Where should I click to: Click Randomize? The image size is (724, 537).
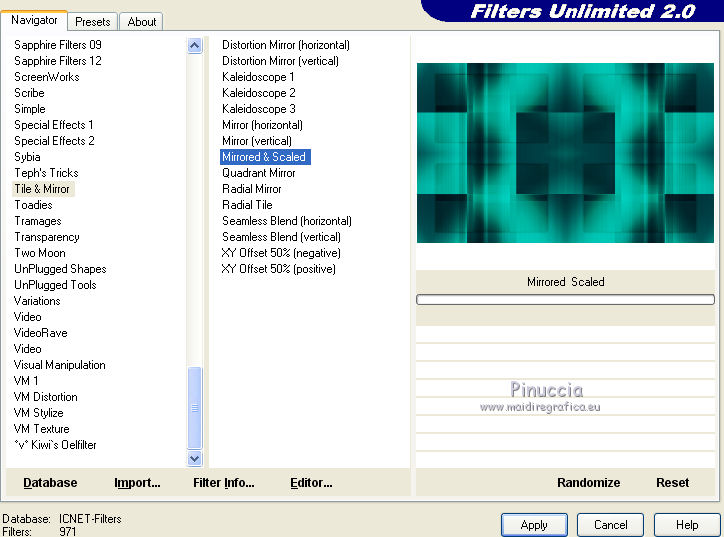tap(588, 483)
